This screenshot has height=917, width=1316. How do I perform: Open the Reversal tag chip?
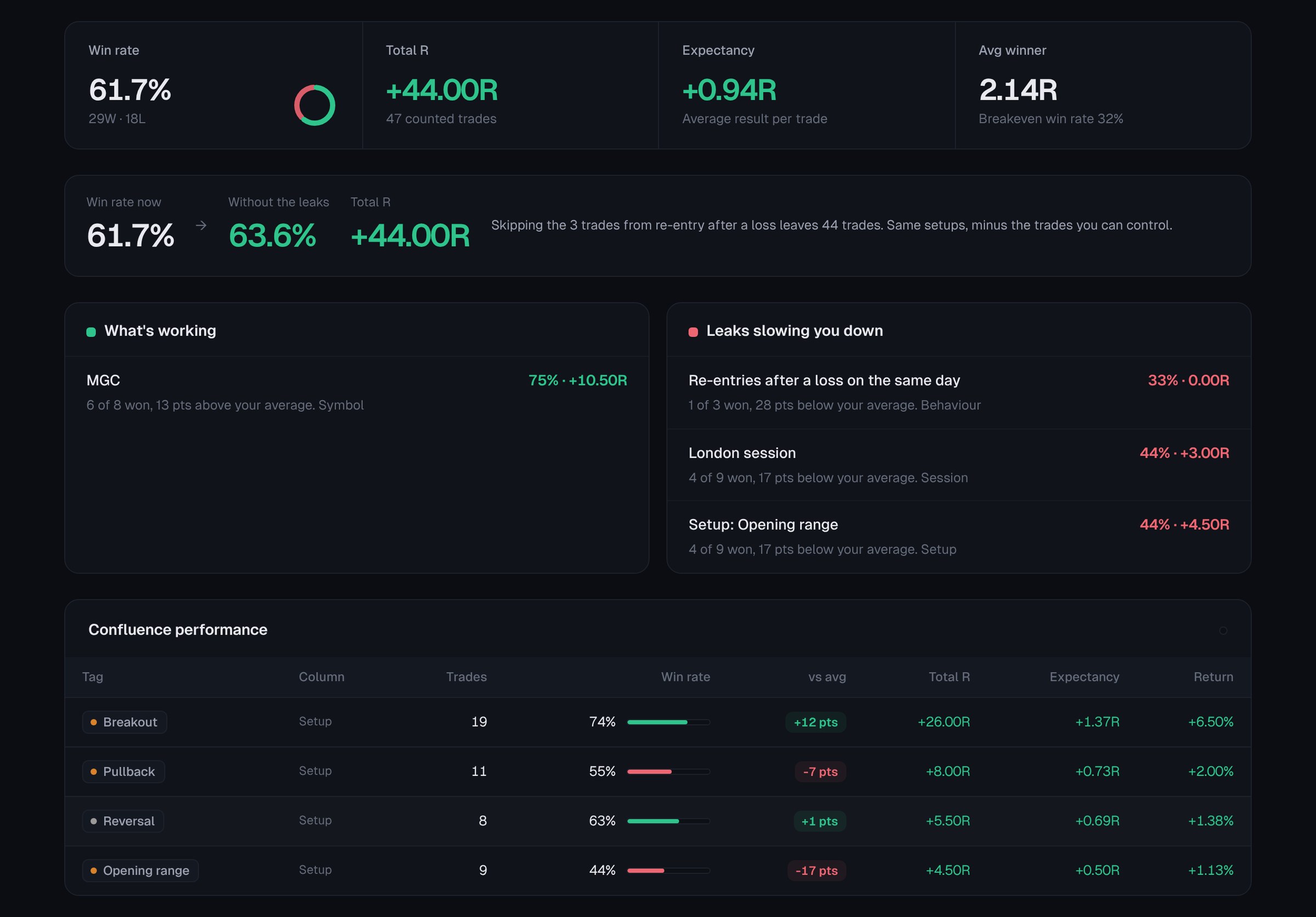coord(123,820)
